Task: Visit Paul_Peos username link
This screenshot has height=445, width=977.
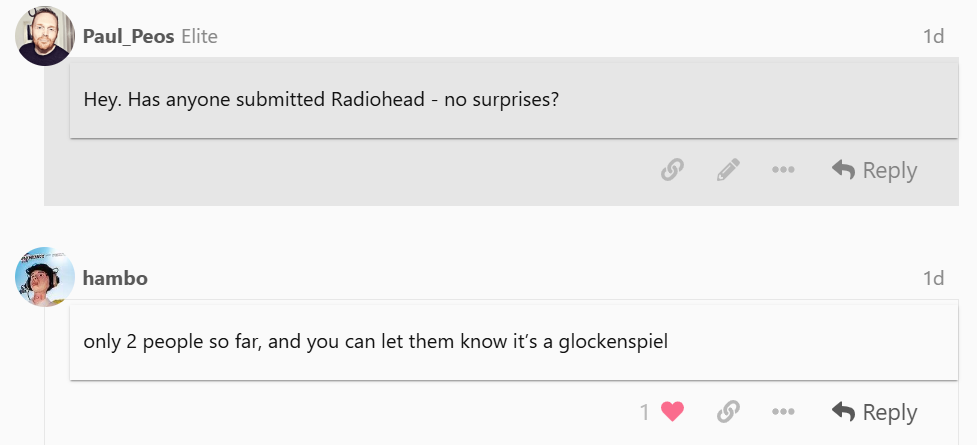Action: click(x=128, y=37)
